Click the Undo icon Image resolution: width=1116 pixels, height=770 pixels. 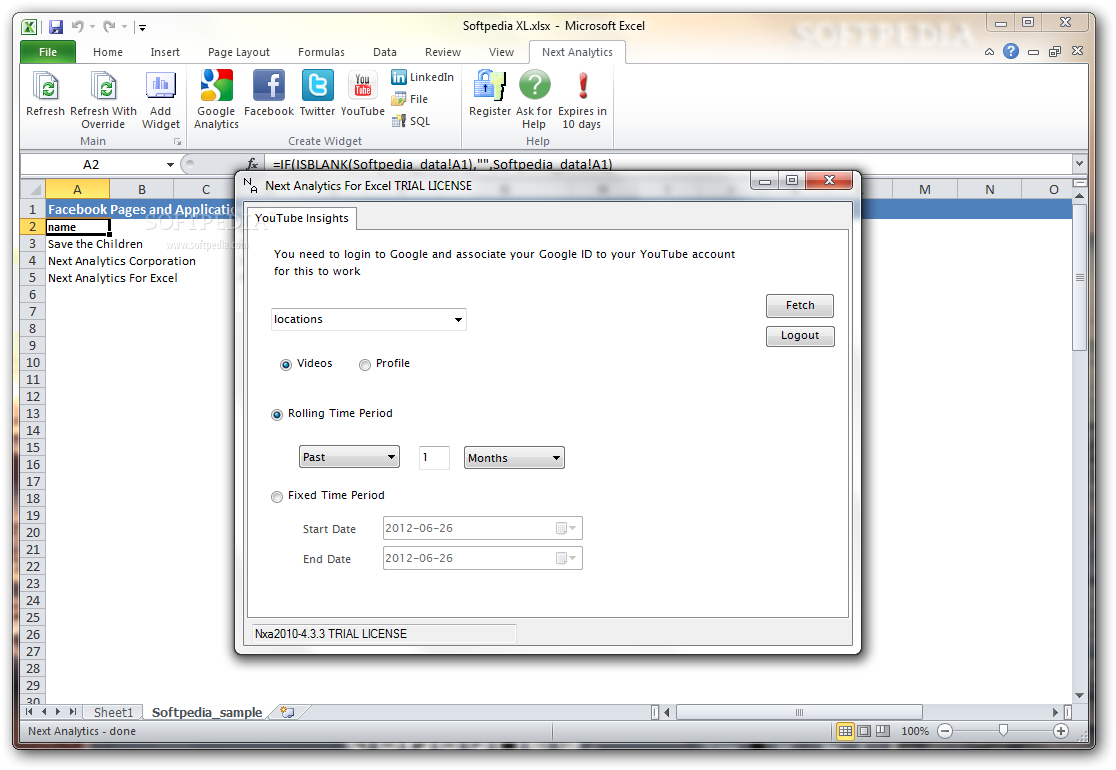pyautogui.click(x=77, y=27)
